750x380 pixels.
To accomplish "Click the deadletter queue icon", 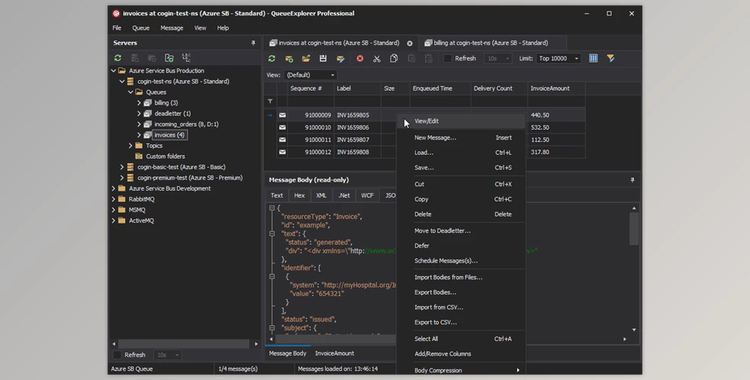I will 148,113.
